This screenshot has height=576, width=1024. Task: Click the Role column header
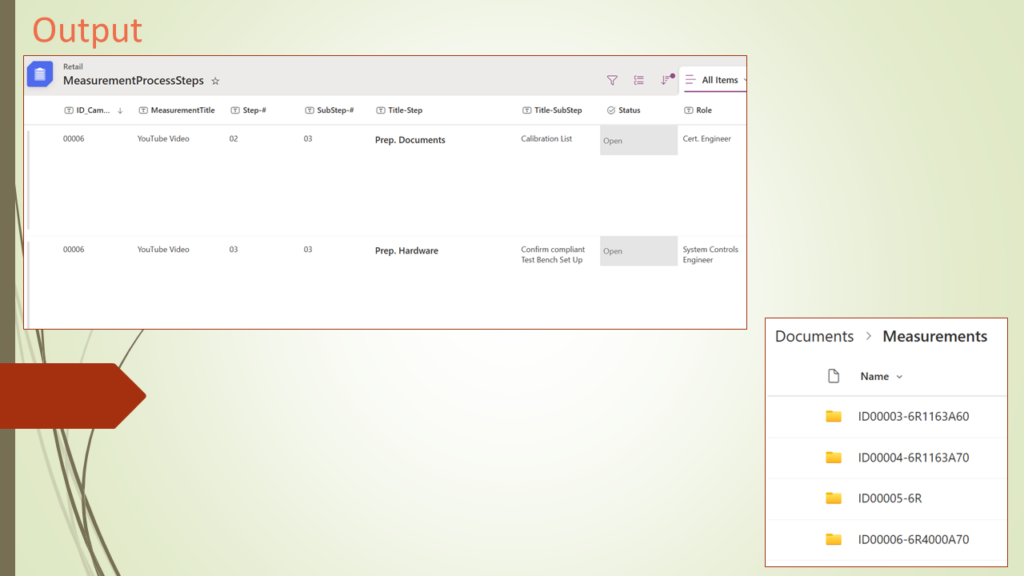(698, 110)
